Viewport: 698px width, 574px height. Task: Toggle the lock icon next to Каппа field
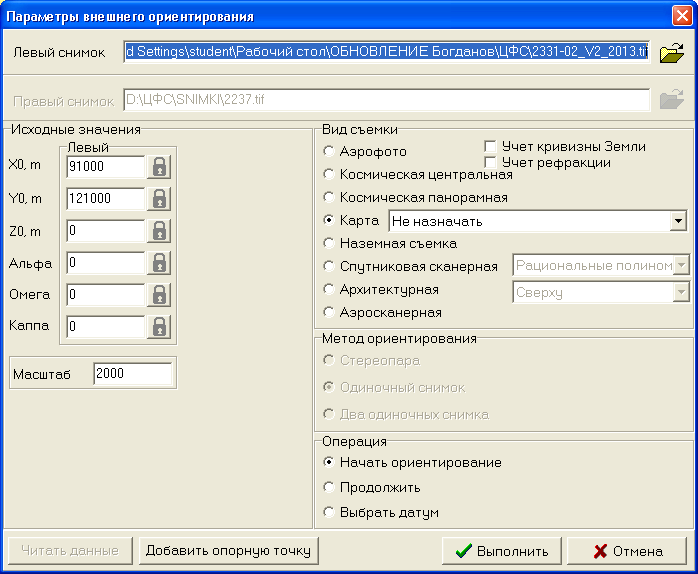158,326
